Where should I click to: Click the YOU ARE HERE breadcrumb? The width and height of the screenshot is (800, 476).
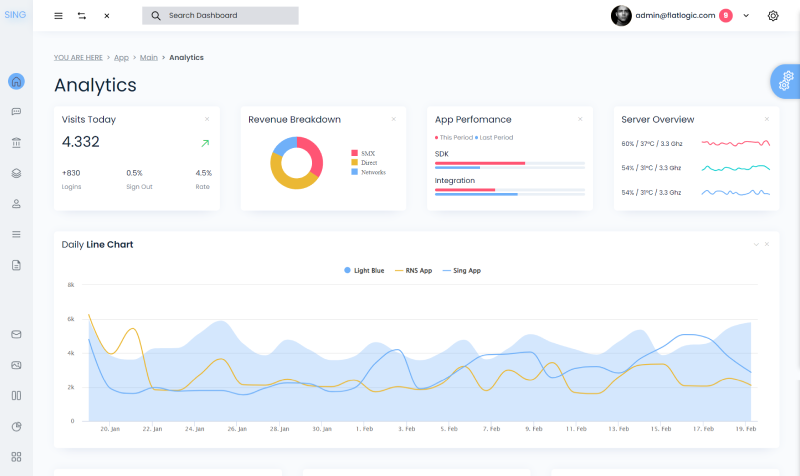[78, 58]
